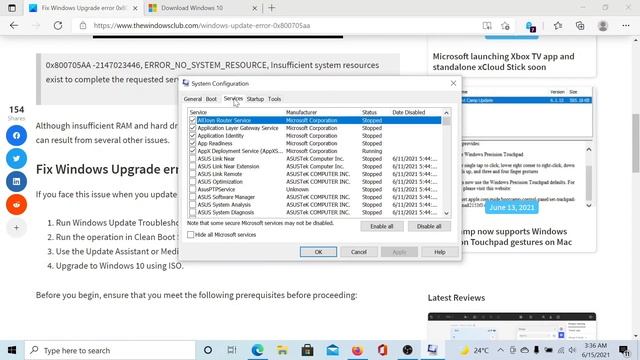Uncheck Application Identity service
Viewport: 640px width, 360px height.
(193, 136)
